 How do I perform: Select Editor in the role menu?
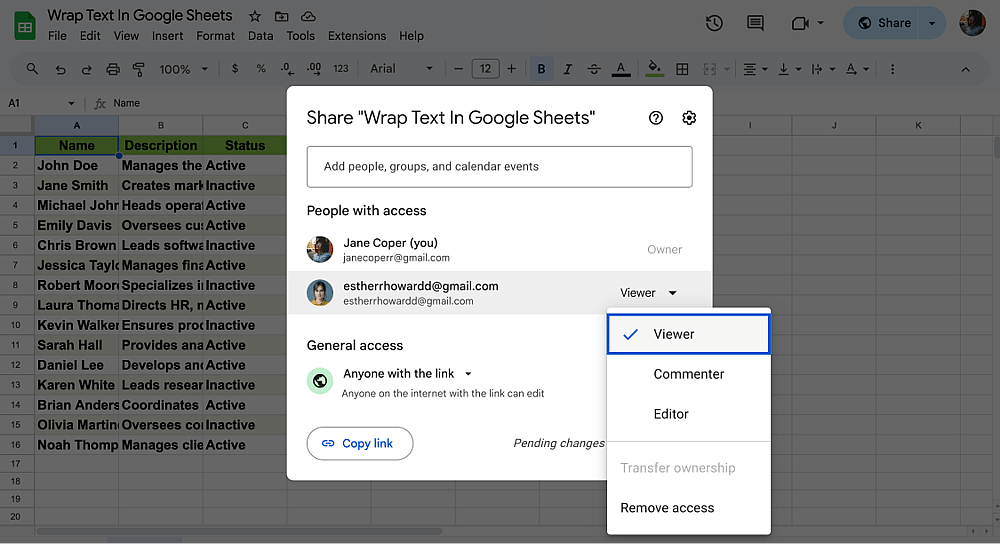click(689, 414)
